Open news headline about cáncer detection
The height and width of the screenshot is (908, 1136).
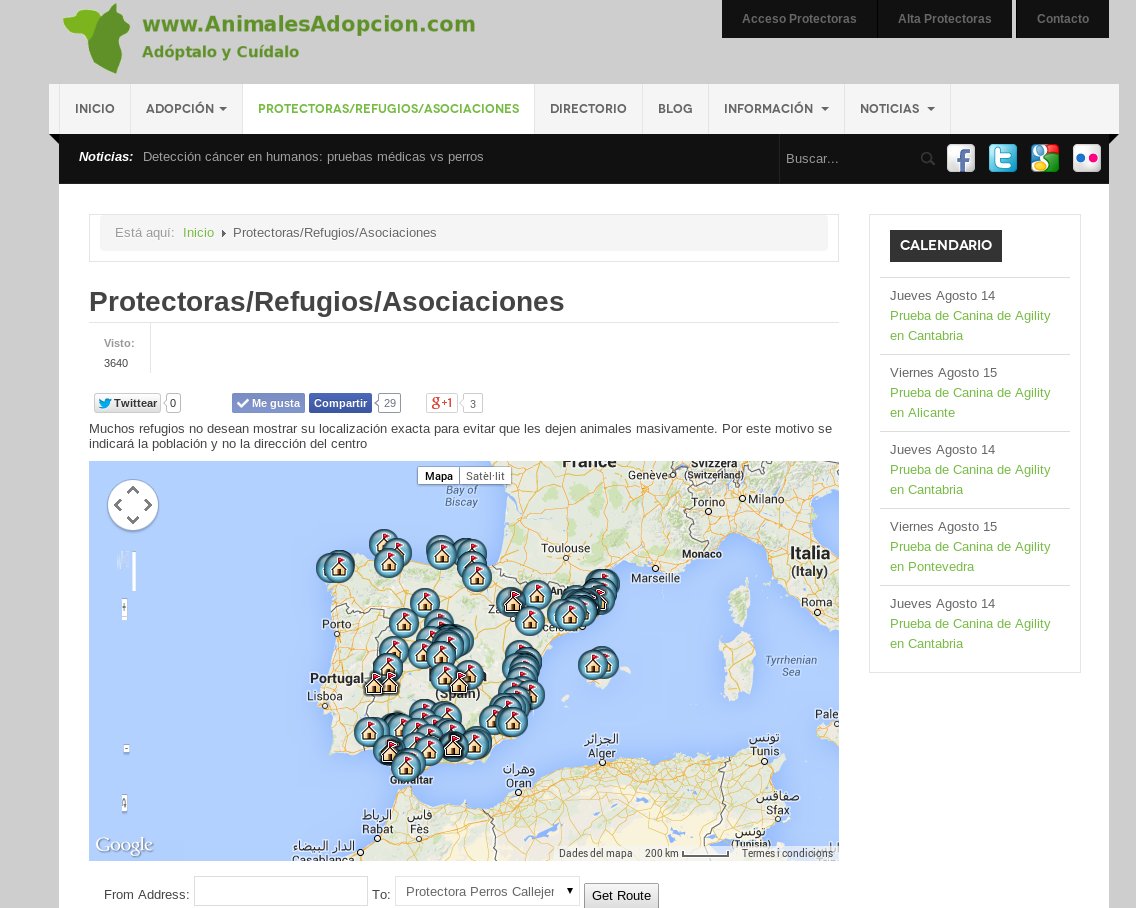pos(313,157)
